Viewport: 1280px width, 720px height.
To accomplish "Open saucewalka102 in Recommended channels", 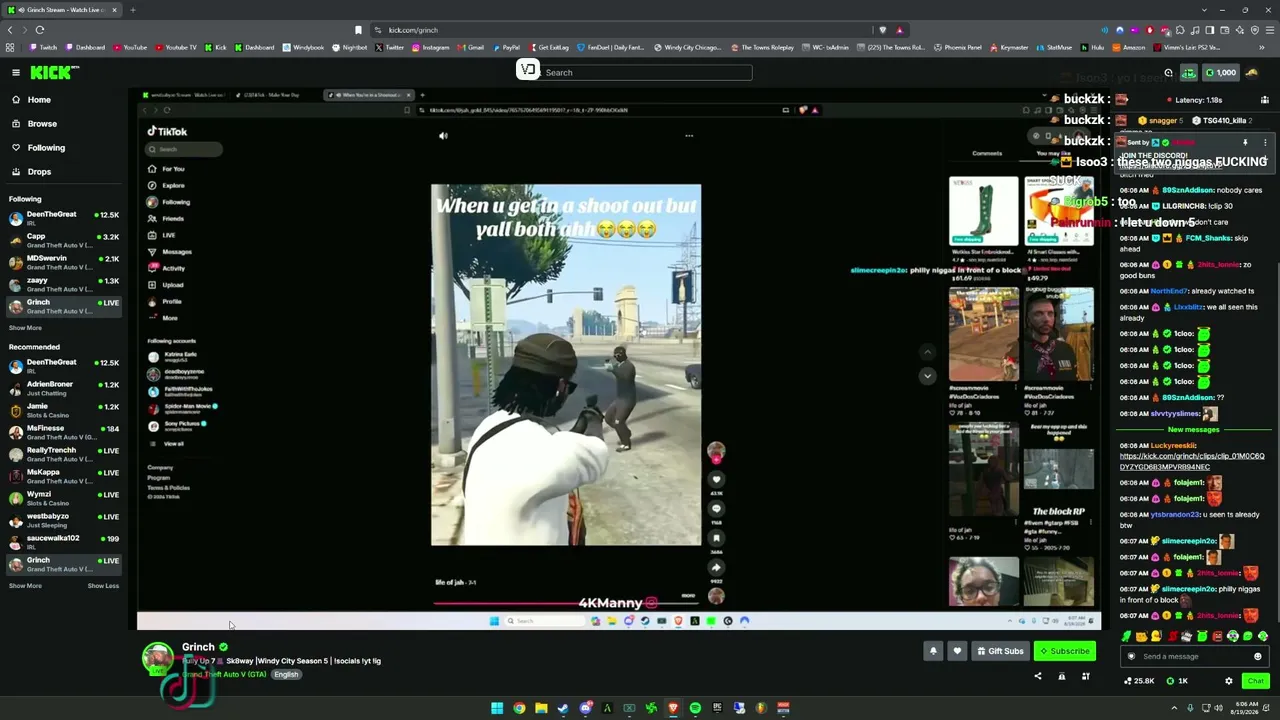I will tap(64, 542).
